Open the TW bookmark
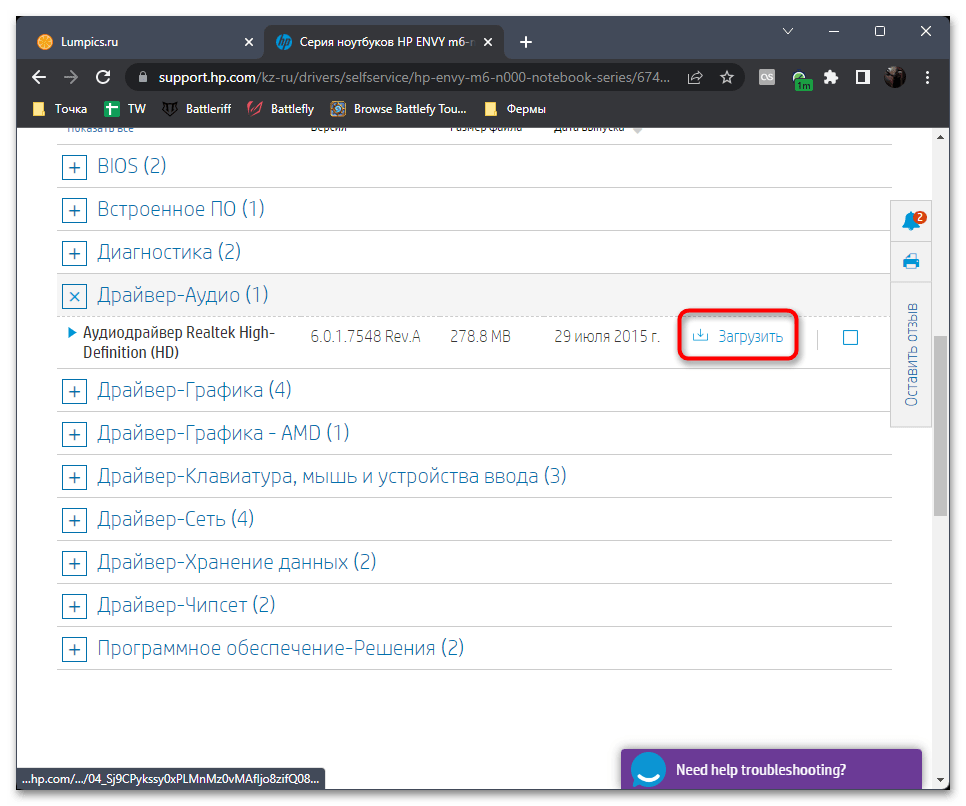966x806 pixels. (125, 109)
